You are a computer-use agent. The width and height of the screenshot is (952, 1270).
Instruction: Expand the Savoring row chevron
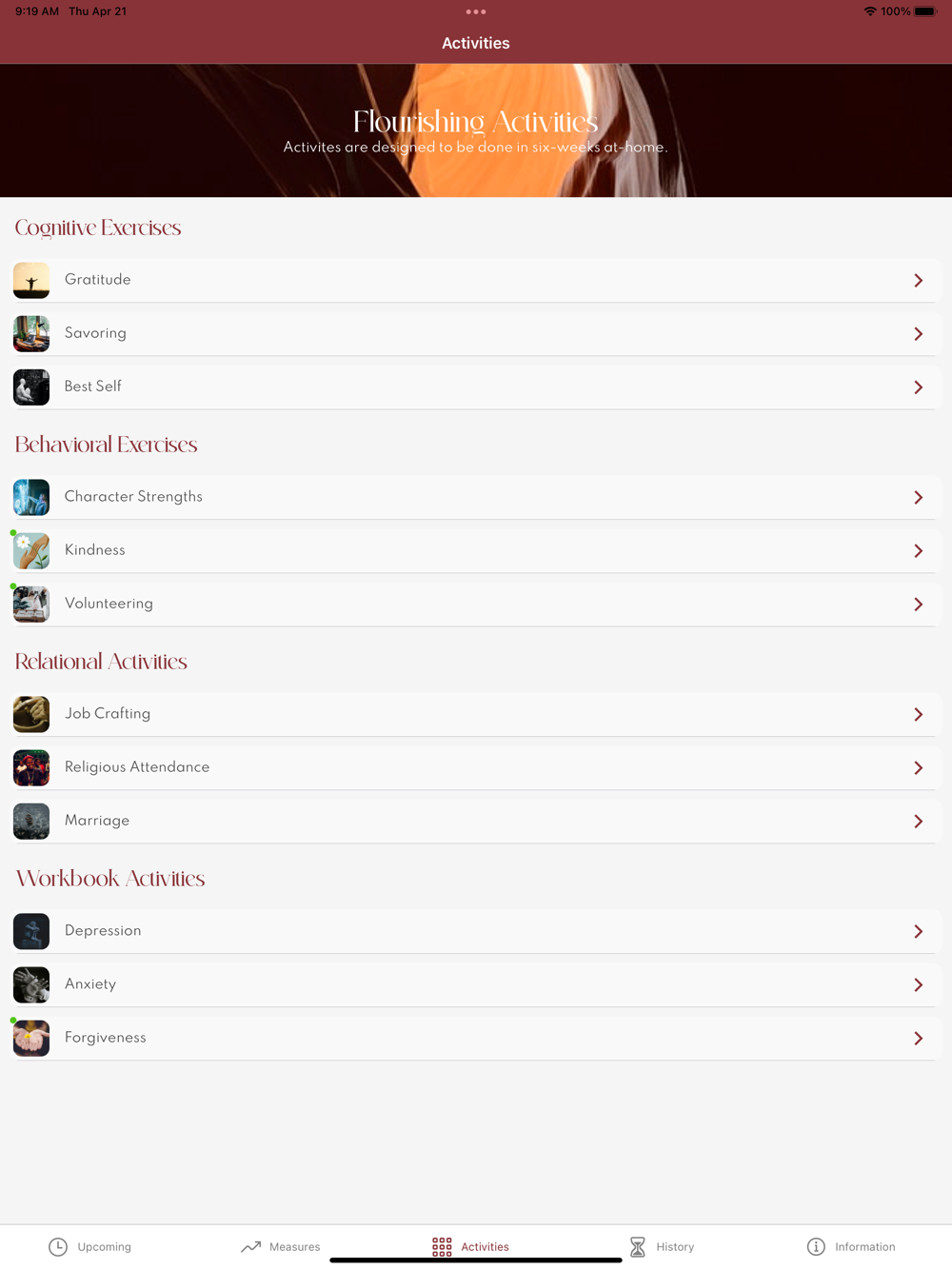tap(919, 334)
